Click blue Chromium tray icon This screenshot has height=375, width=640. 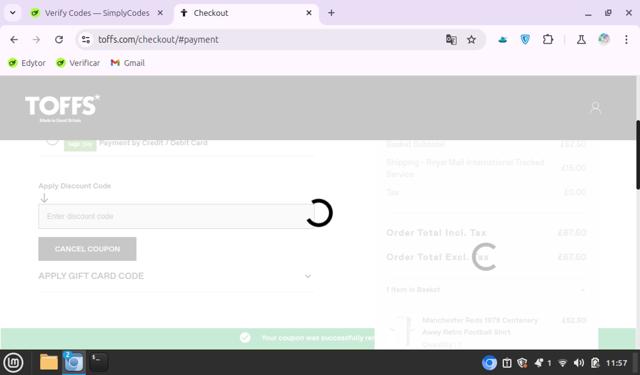point(489,363)
